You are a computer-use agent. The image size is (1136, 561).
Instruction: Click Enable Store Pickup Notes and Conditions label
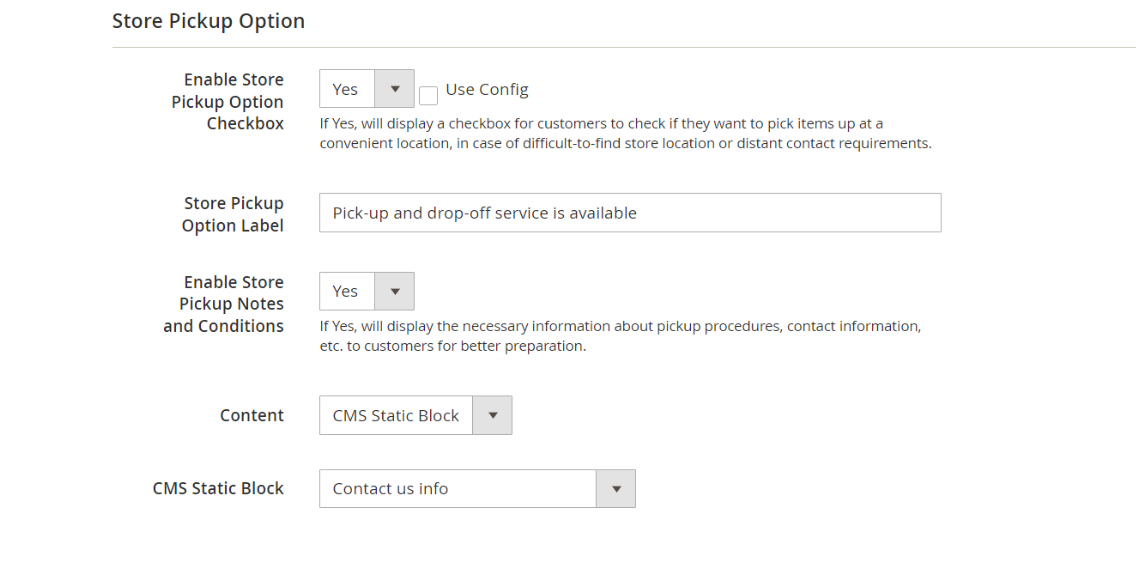[224, 304]
